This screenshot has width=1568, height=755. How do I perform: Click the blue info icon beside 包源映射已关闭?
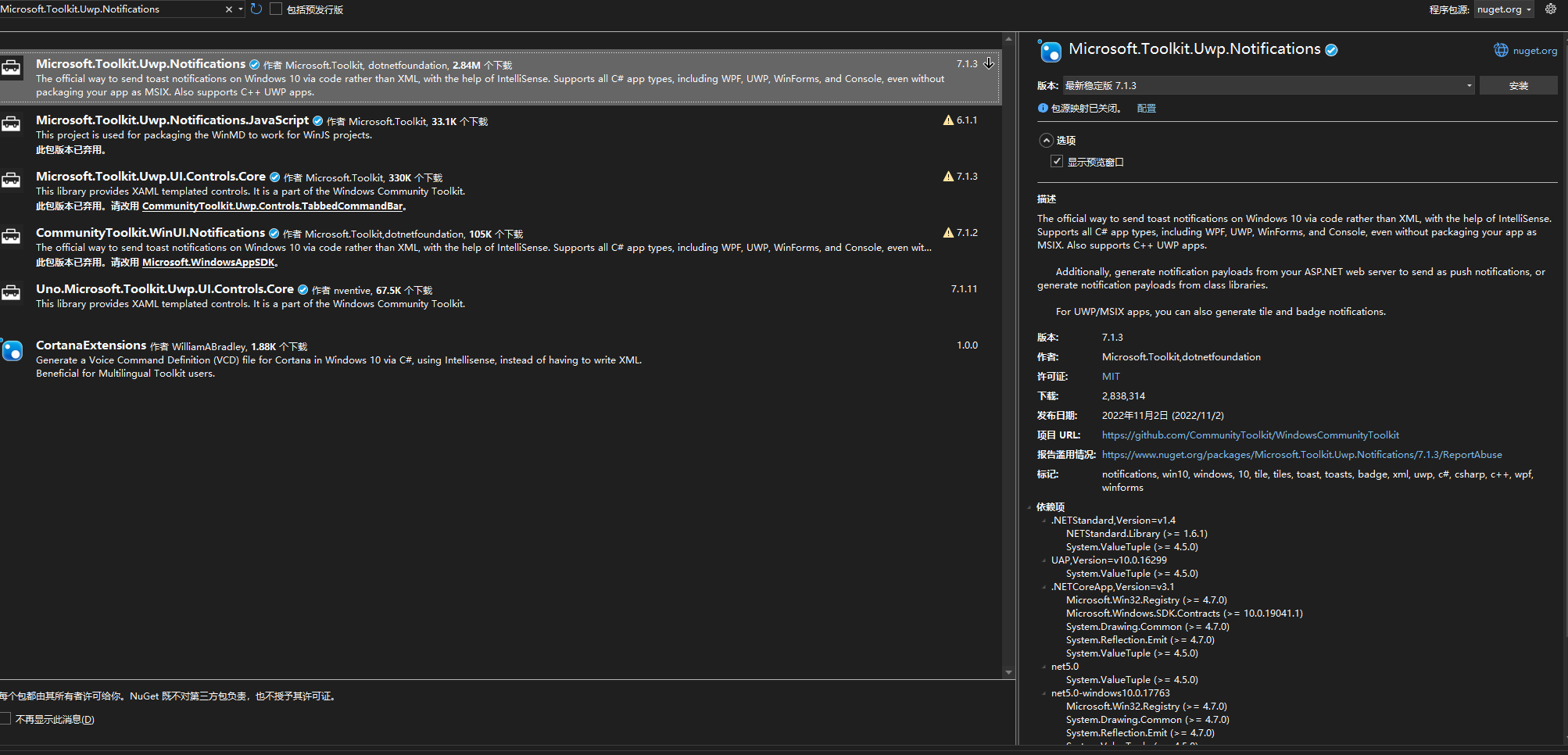[1043, 109]
